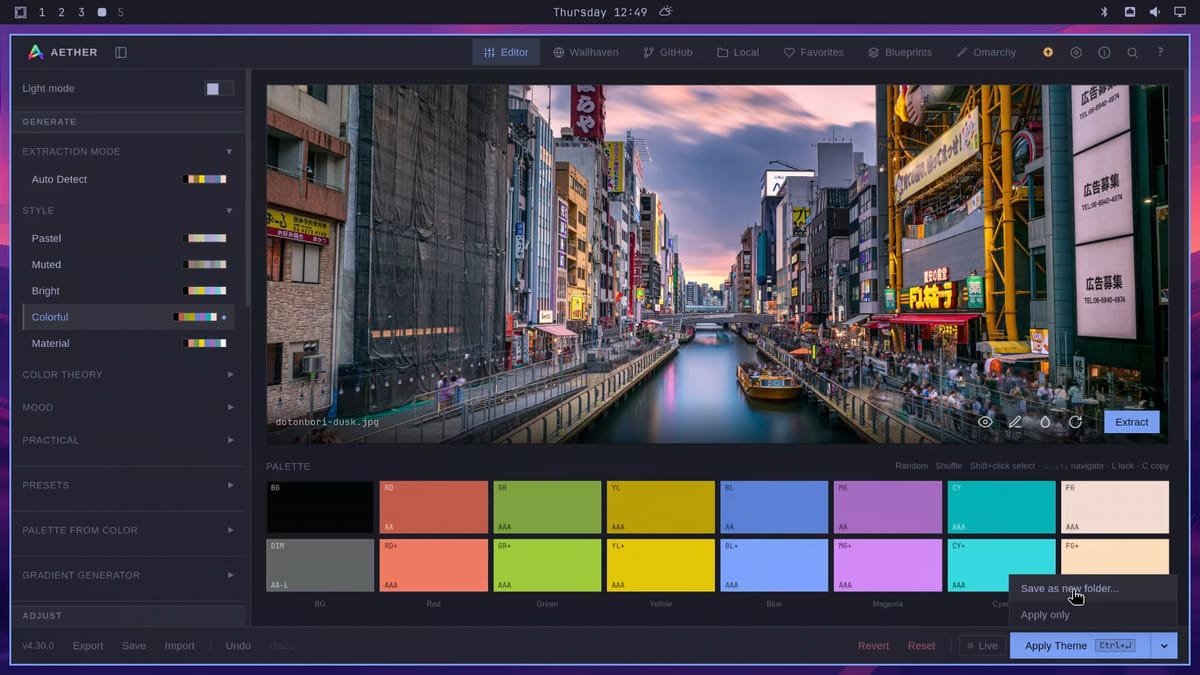Expand the Color Theory section
Viewport: 1200px width, 675px height.
tap(128, 375)
